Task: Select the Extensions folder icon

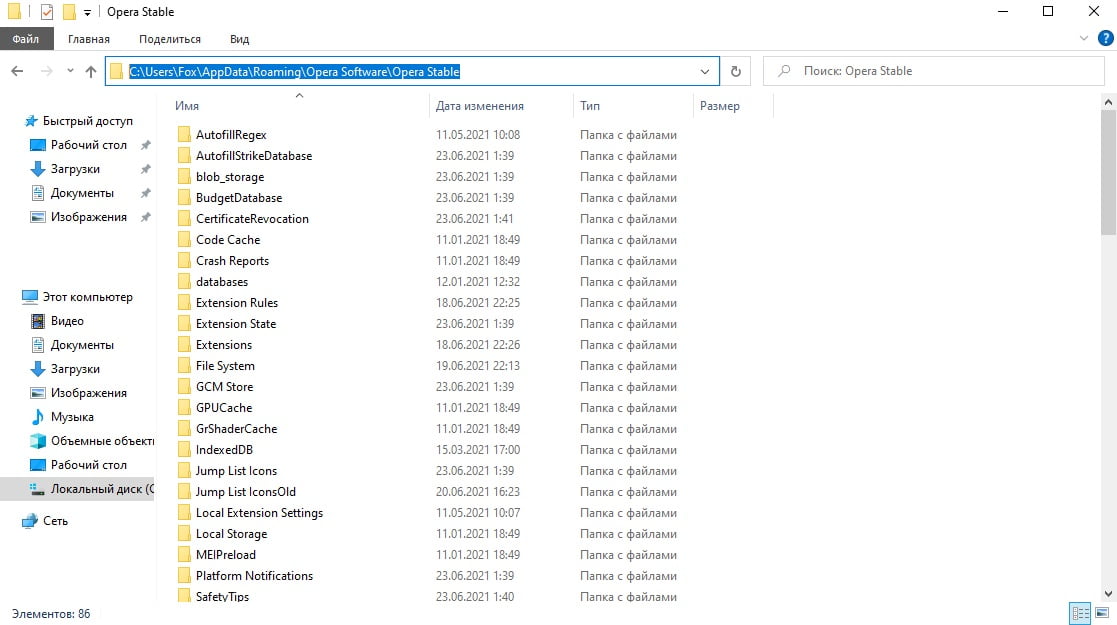Action: [x=184, y=344]
